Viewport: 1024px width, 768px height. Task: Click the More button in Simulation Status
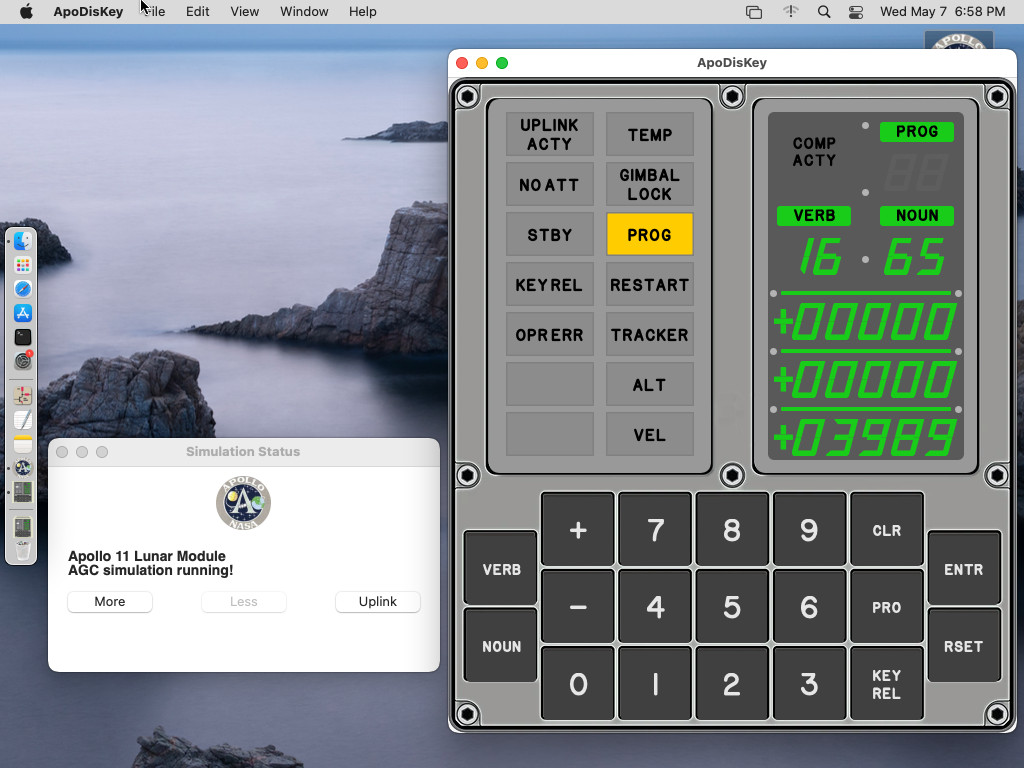click(110, 601)
